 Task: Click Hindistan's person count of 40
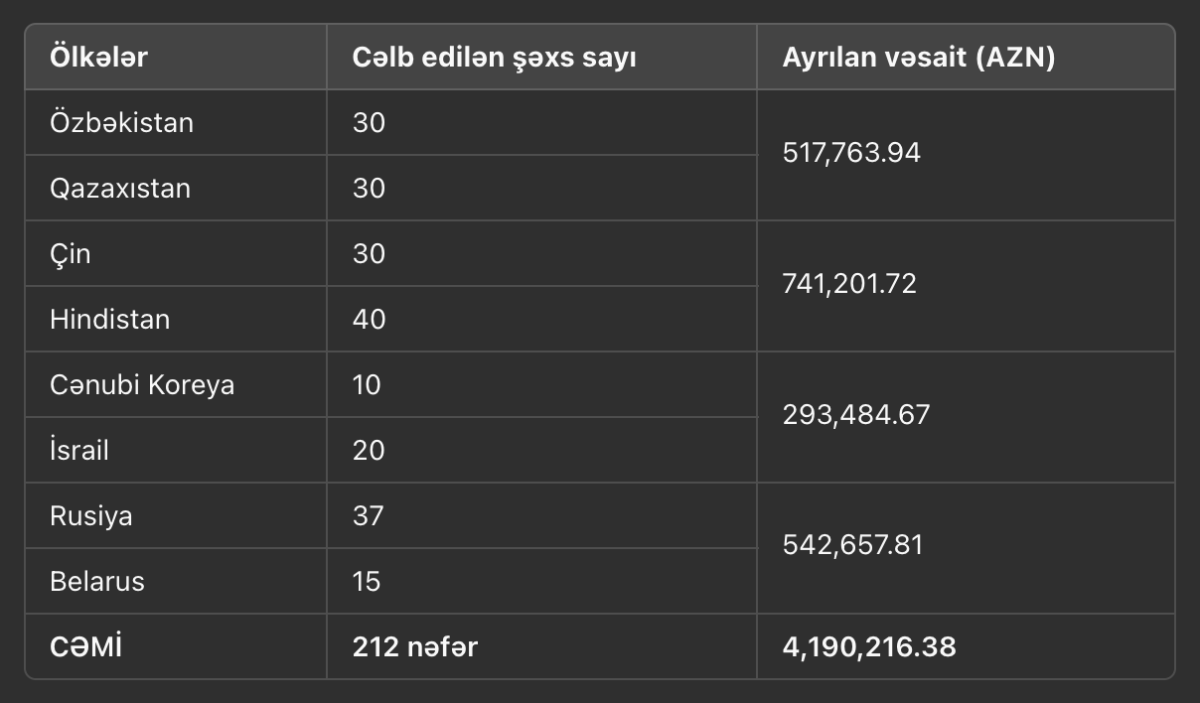[369, 319]
